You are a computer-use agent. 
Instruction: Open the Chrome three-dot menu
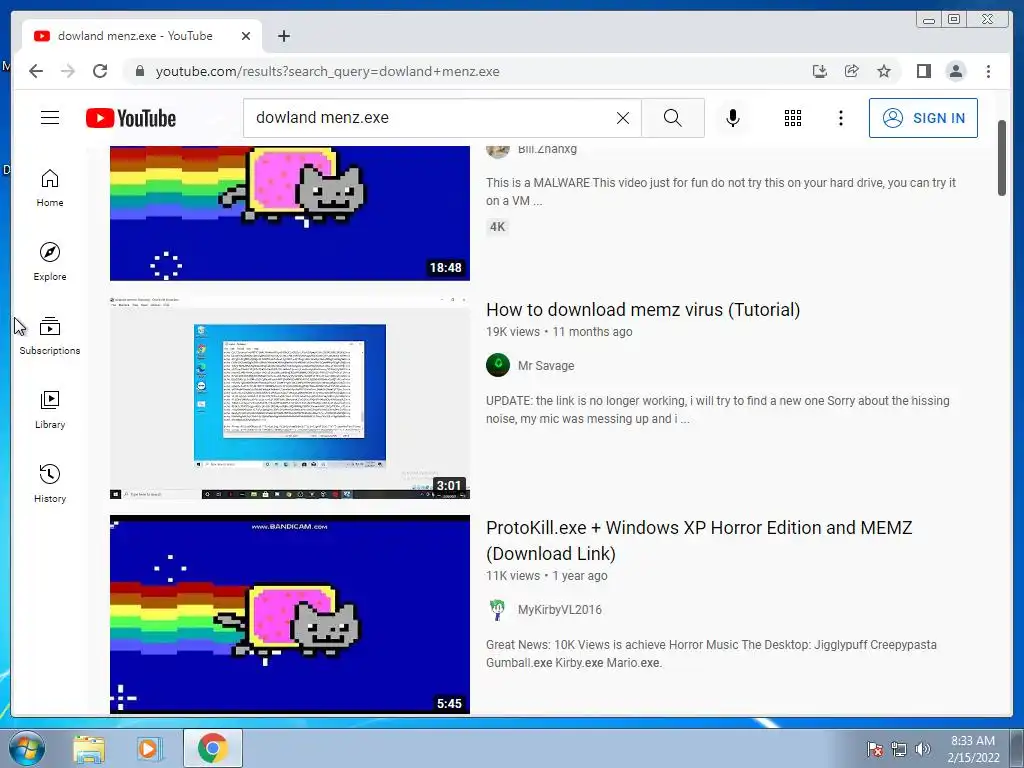pos(988,71)
